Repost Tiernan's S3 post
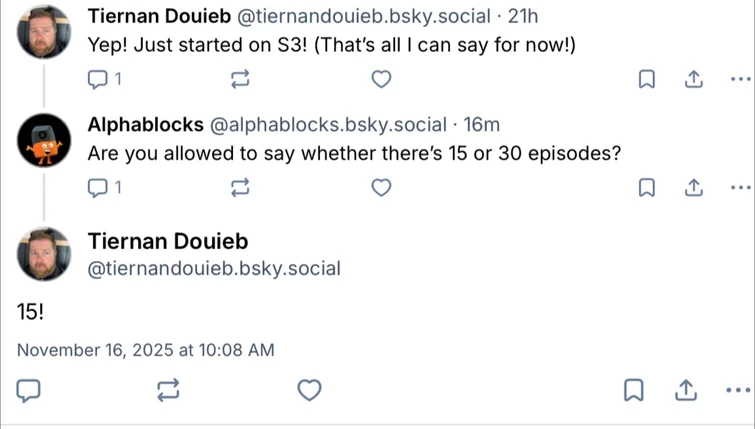 240,79
